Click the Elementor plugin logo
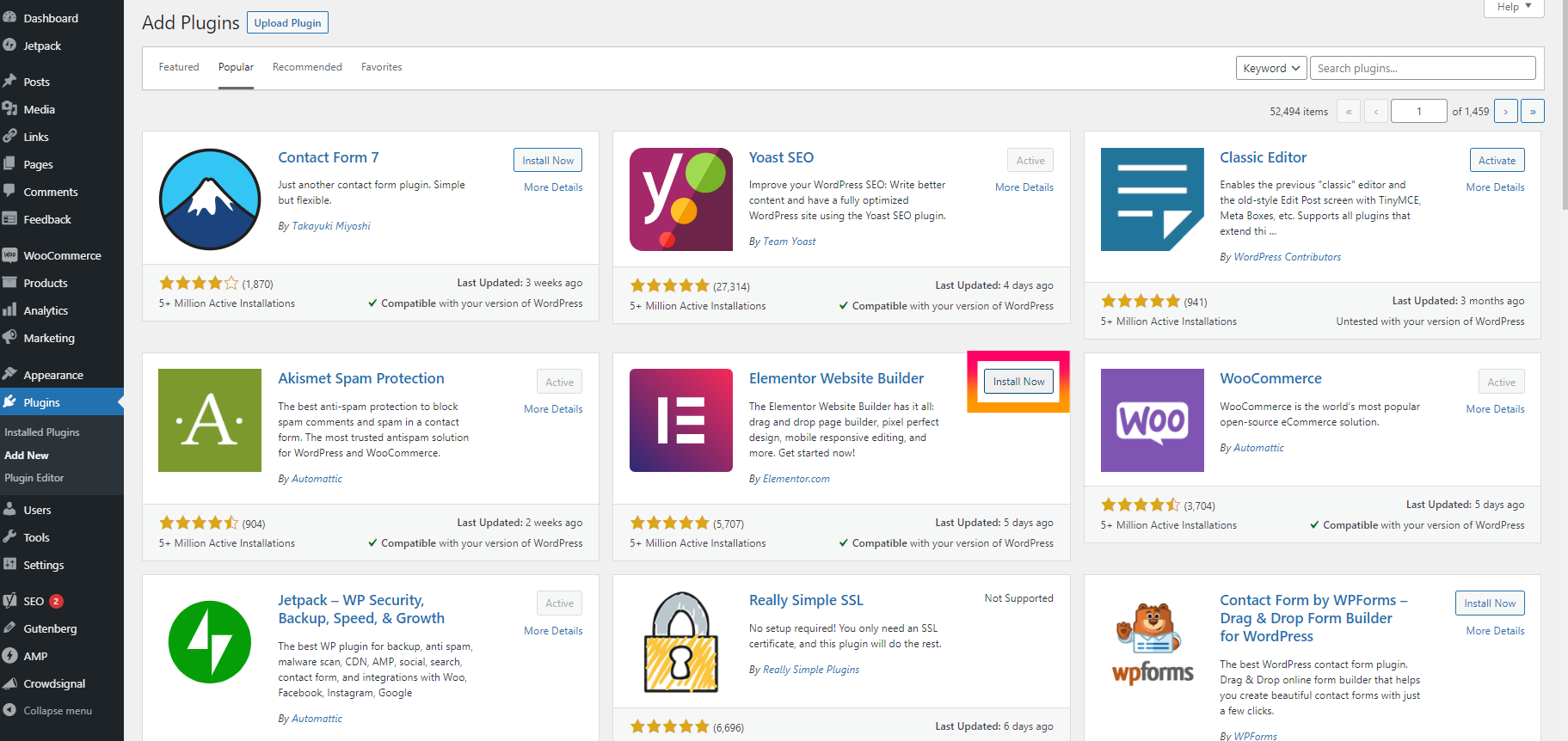Viewport: 1568px width, 741px height. click(x=681, y=420)
